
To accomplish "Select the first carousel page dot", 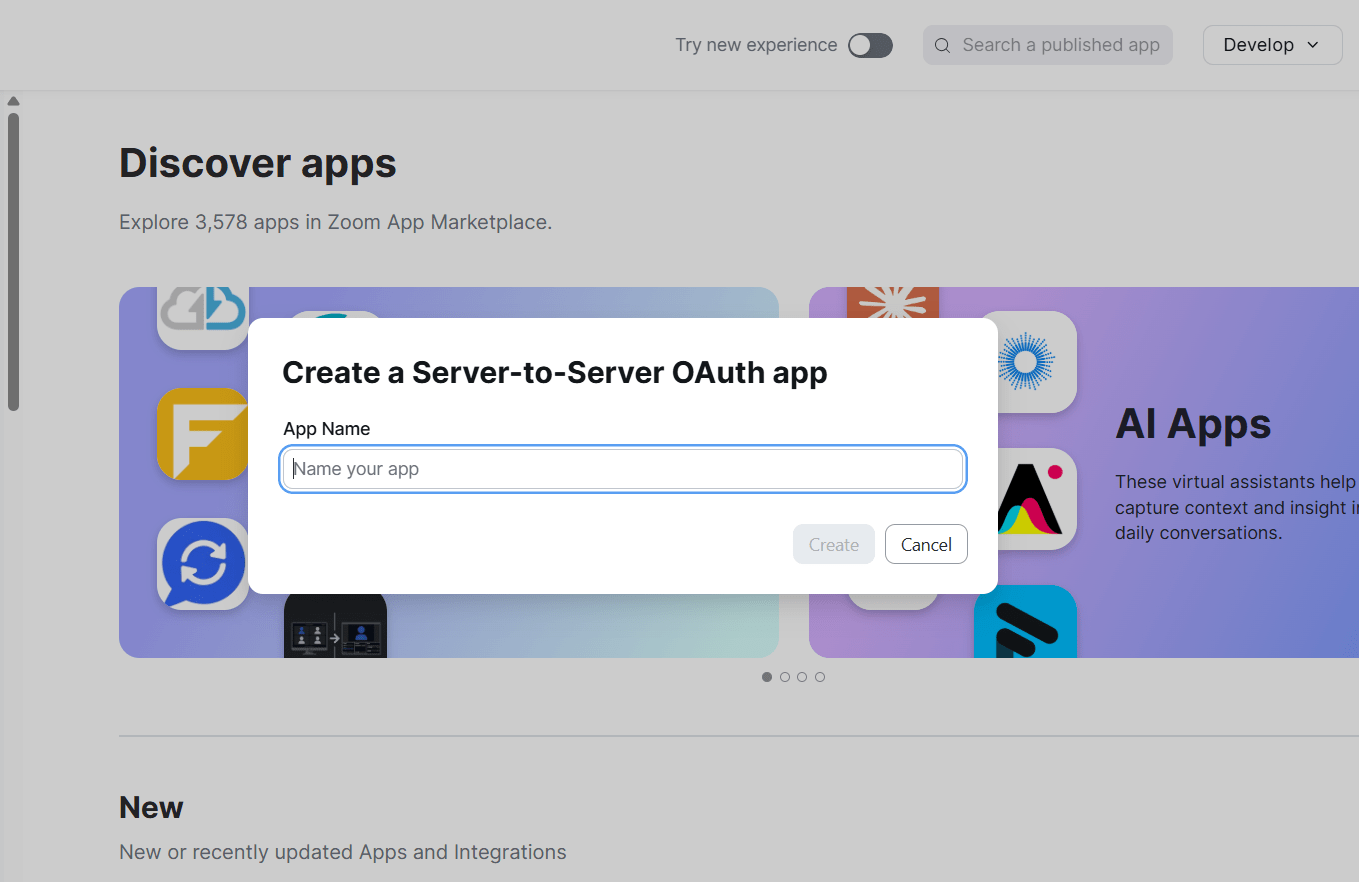I will (x=767, y=677).
